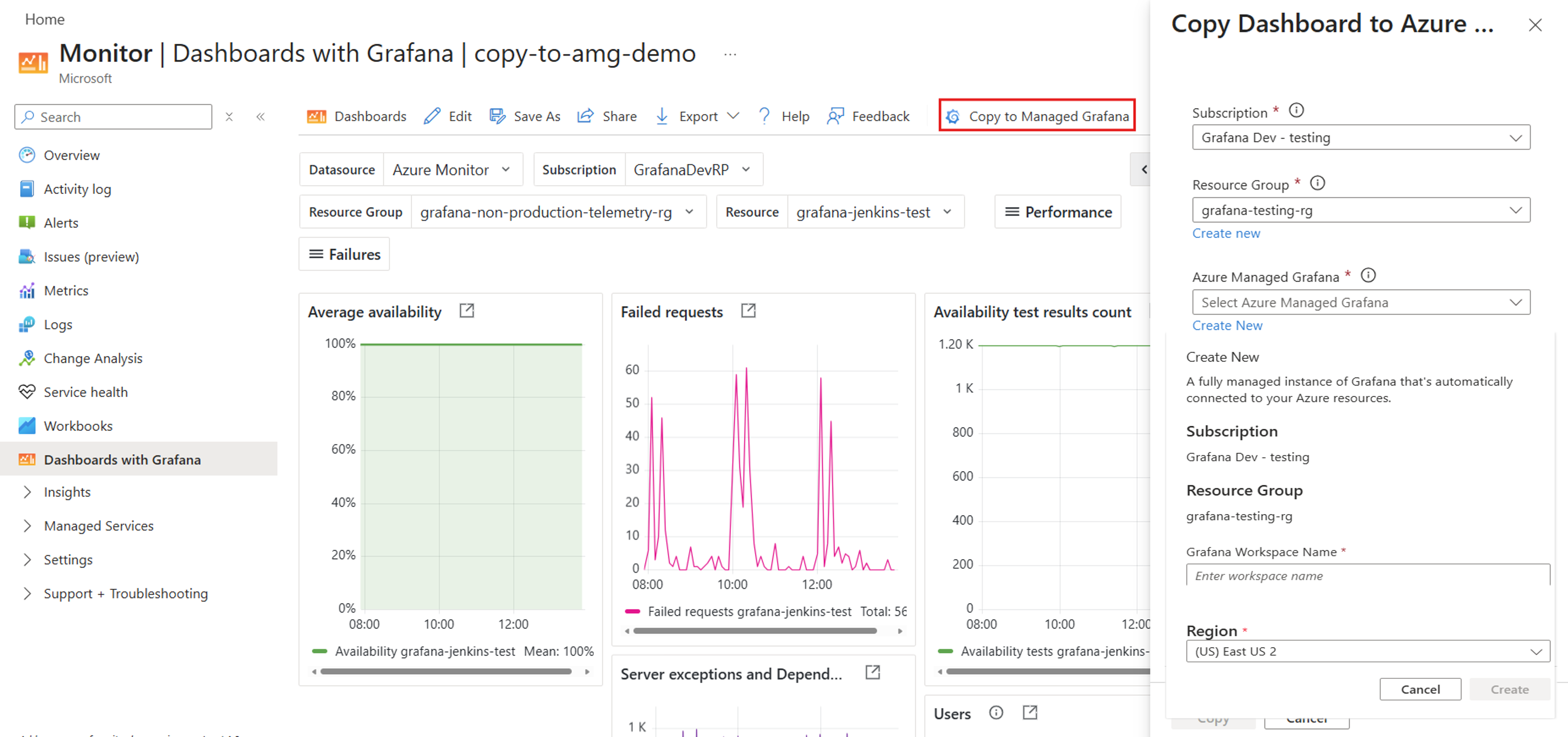Click Save As in the toolbar
Screen dimensions: 1568x737
coord(525,116)
